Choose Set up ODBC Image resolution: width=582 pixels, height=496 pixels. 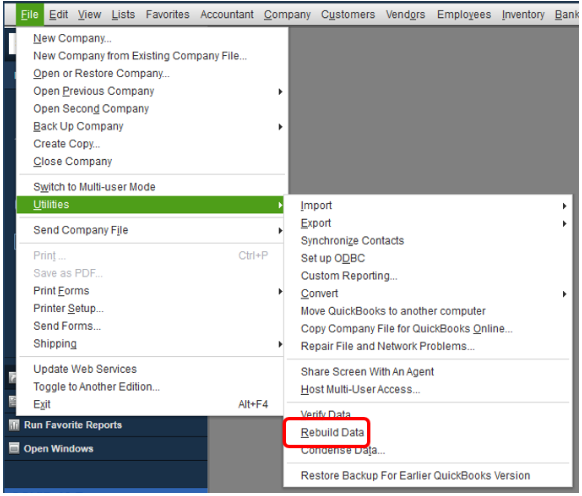pyautogui.click(x=428, y=258)
